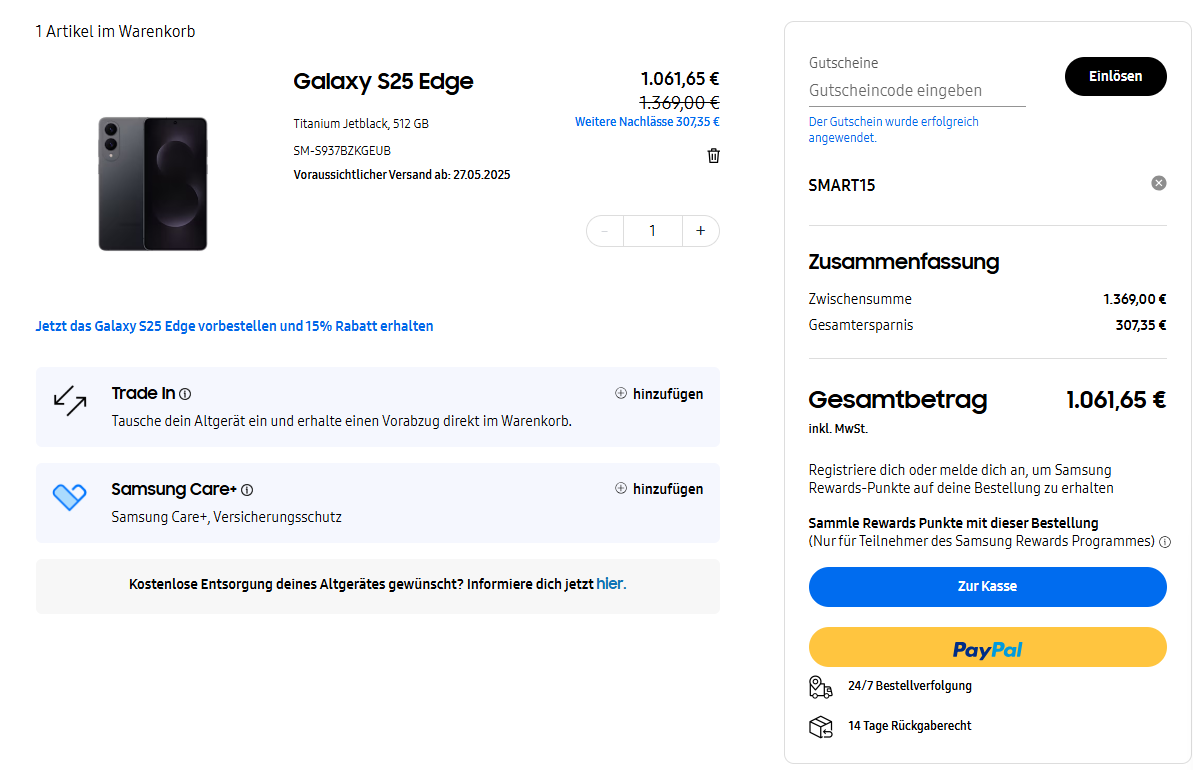Focus the Gutscheincode eingeben field
This screenshot has height=770, width=1193.
(x=916, y=90)
